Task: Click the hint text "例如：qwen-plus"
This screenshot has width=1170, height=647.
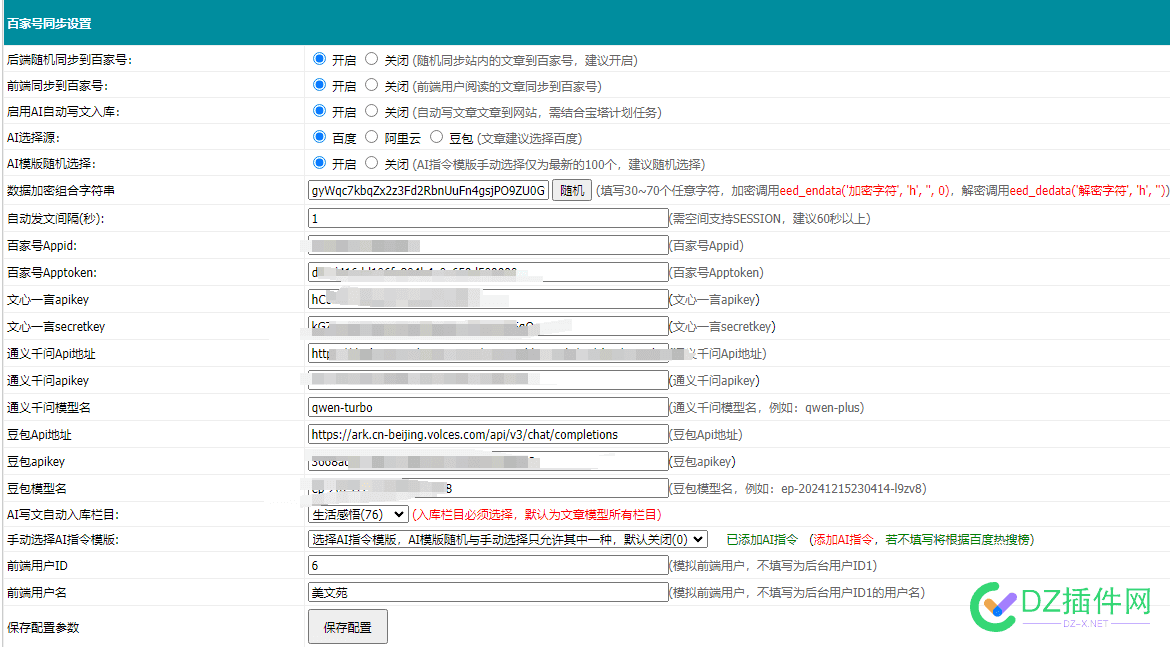Action: point(816,407)
